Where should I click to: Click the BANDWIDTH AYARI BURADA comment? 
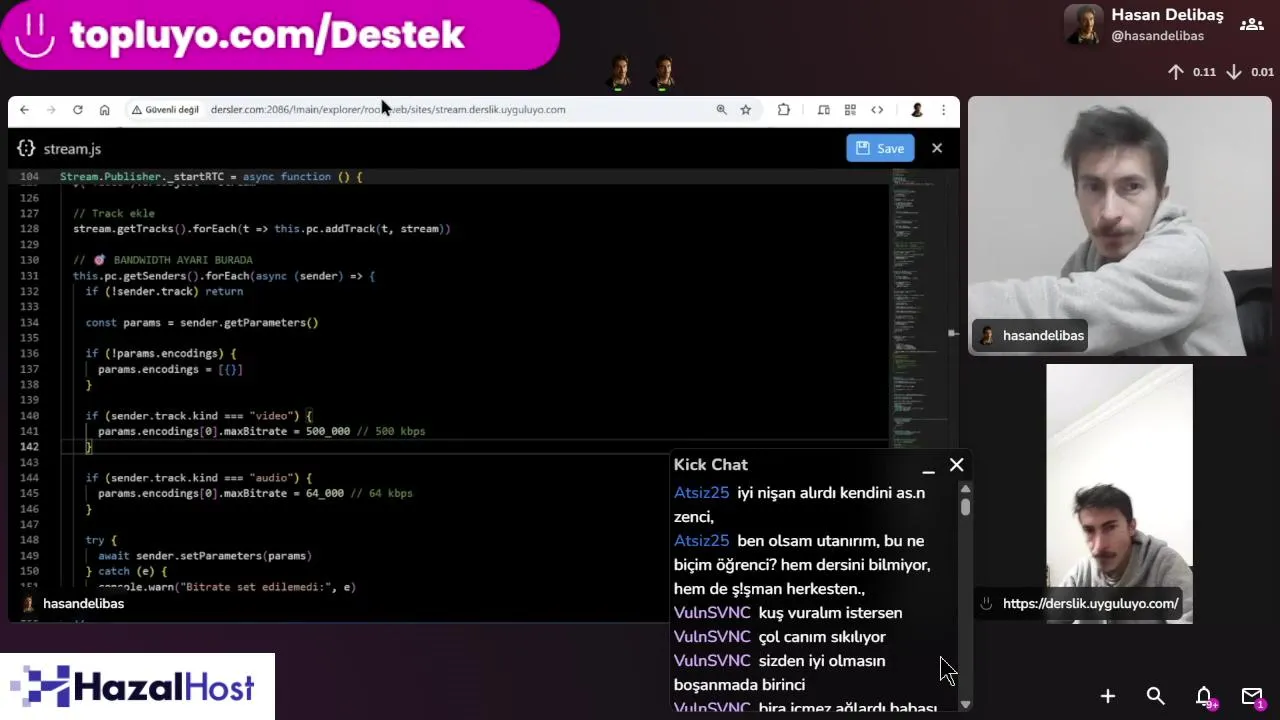click(x=162, y=260)
